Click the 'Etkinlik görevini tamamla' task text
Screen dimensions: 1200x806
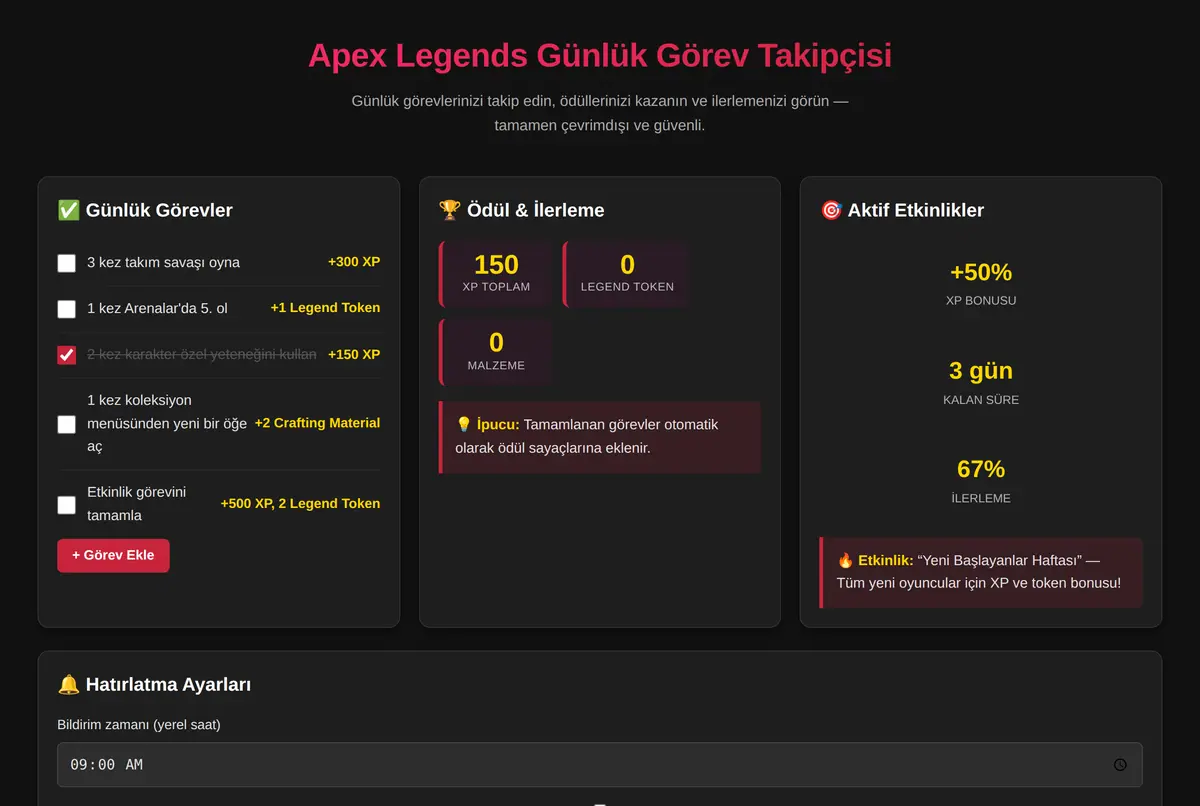coord(136,504)
